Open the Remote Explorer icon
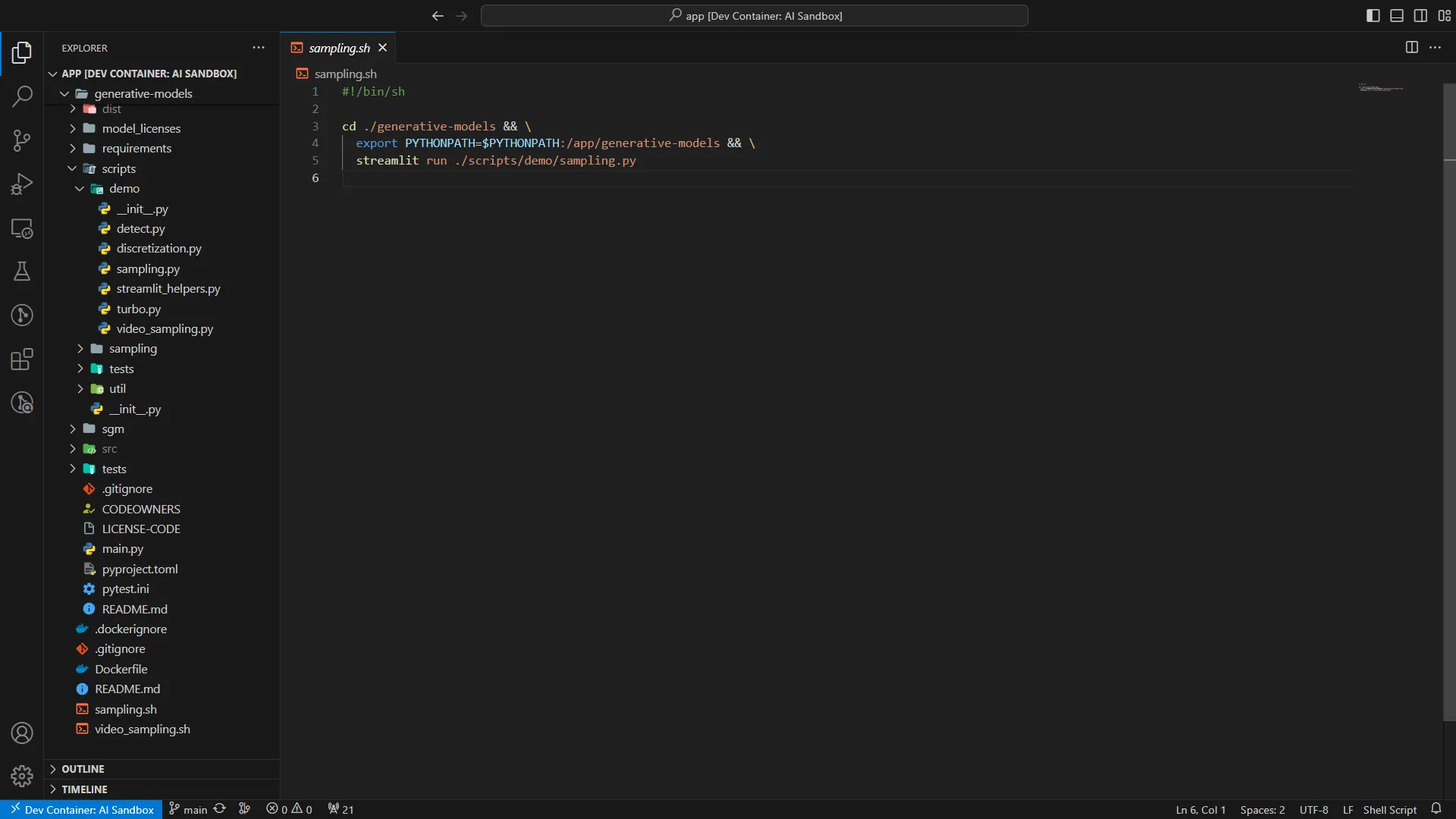Screen dimensions: 1456x819 point(22,229)
